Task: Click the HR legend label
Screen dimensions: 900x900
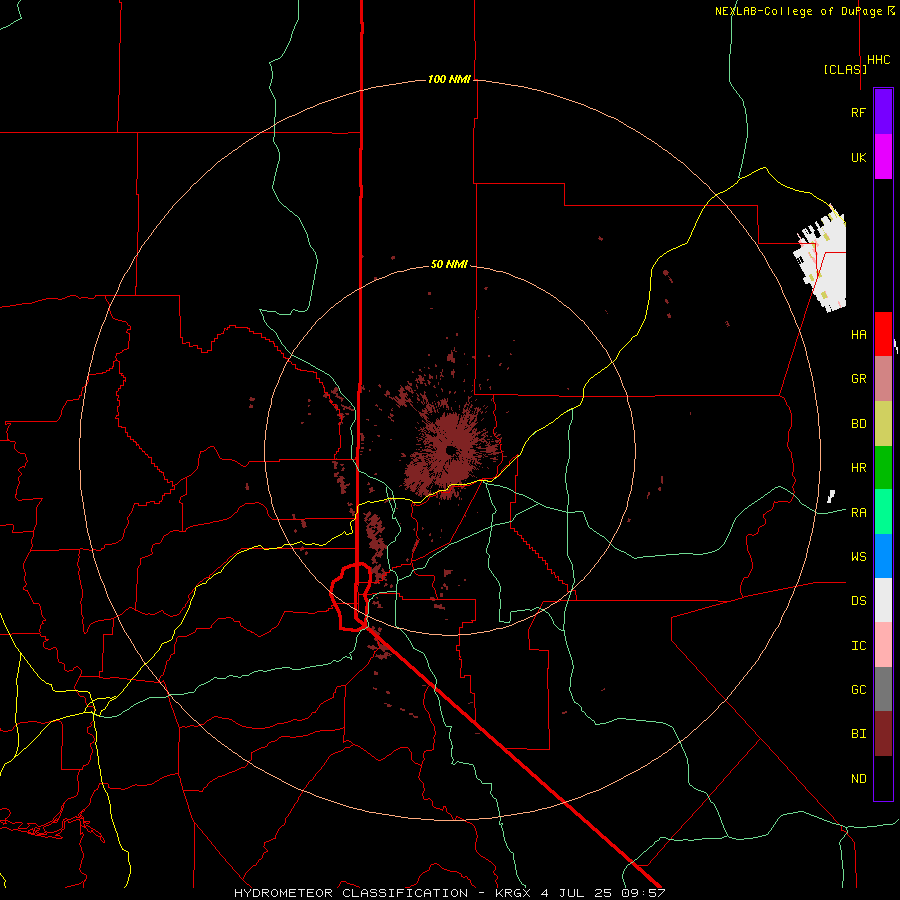Action: [858, 468]
